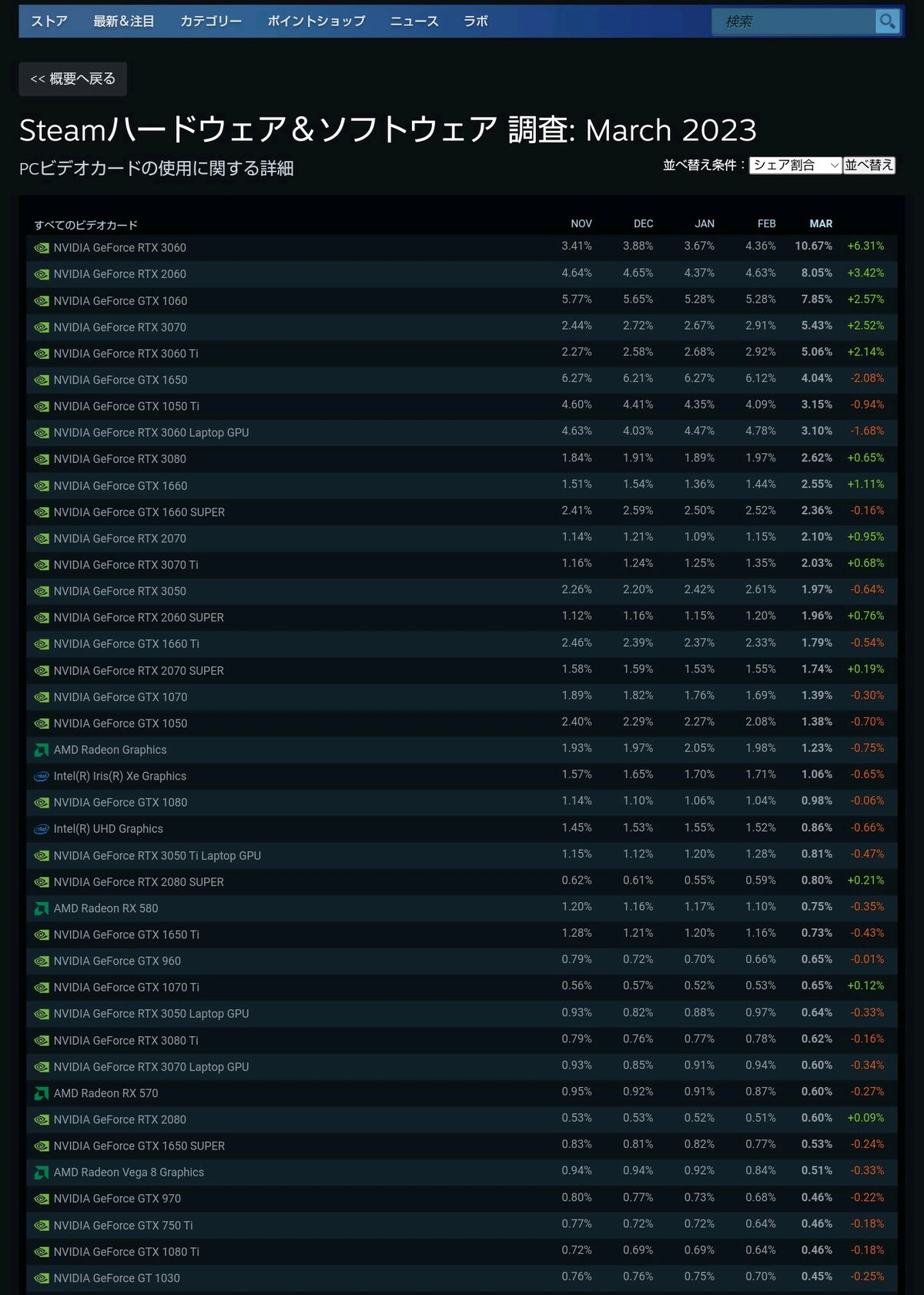The width and height of the screenshot is (924, 1295).
Task: Click NVIDIA logo beside GeForce RTX 2080
Action: 42,1120
